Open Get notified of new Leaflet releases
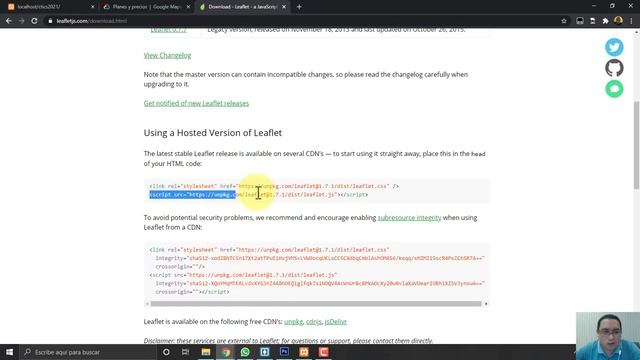The width and height of the screenshot is (640, 360). pyautogui.click(x=196, y=103)
